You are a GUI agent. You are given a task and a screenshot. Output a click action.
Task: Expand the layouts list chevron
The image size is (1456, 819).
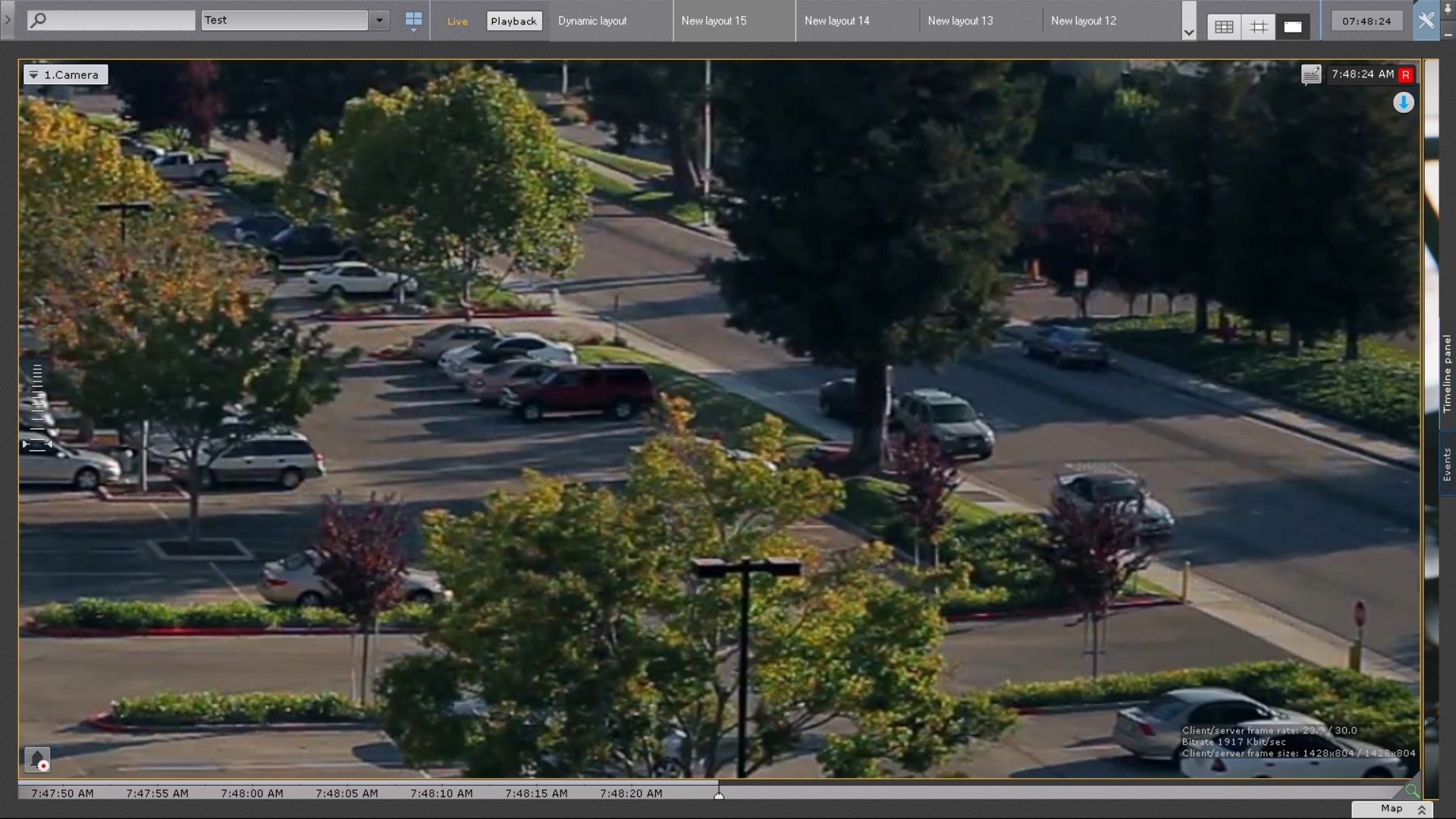click(1188, 33)
